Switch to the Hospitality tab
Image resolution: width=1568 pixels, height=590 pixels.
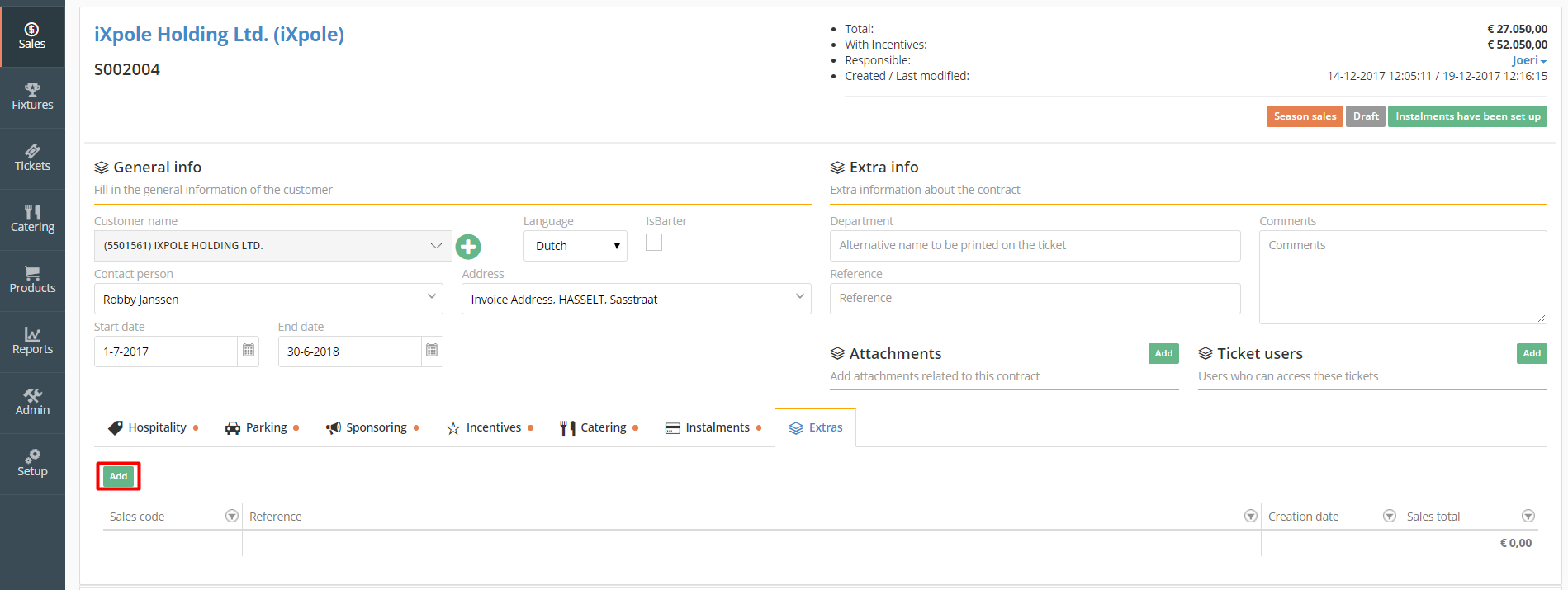tap(153, 427)
